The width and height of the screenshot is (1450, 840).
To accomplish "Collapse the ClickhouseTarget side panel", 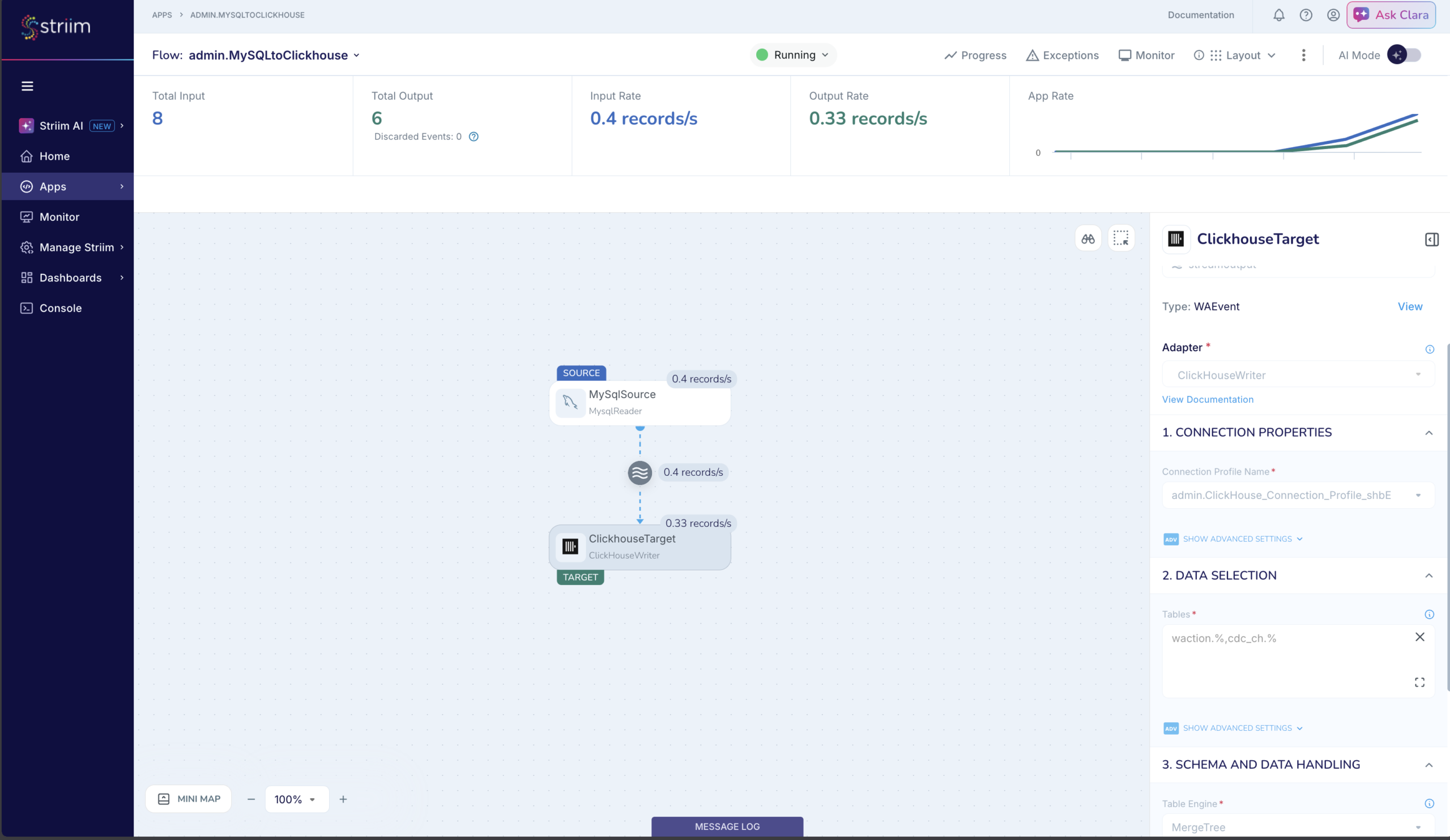I will tap(1431, 240).
